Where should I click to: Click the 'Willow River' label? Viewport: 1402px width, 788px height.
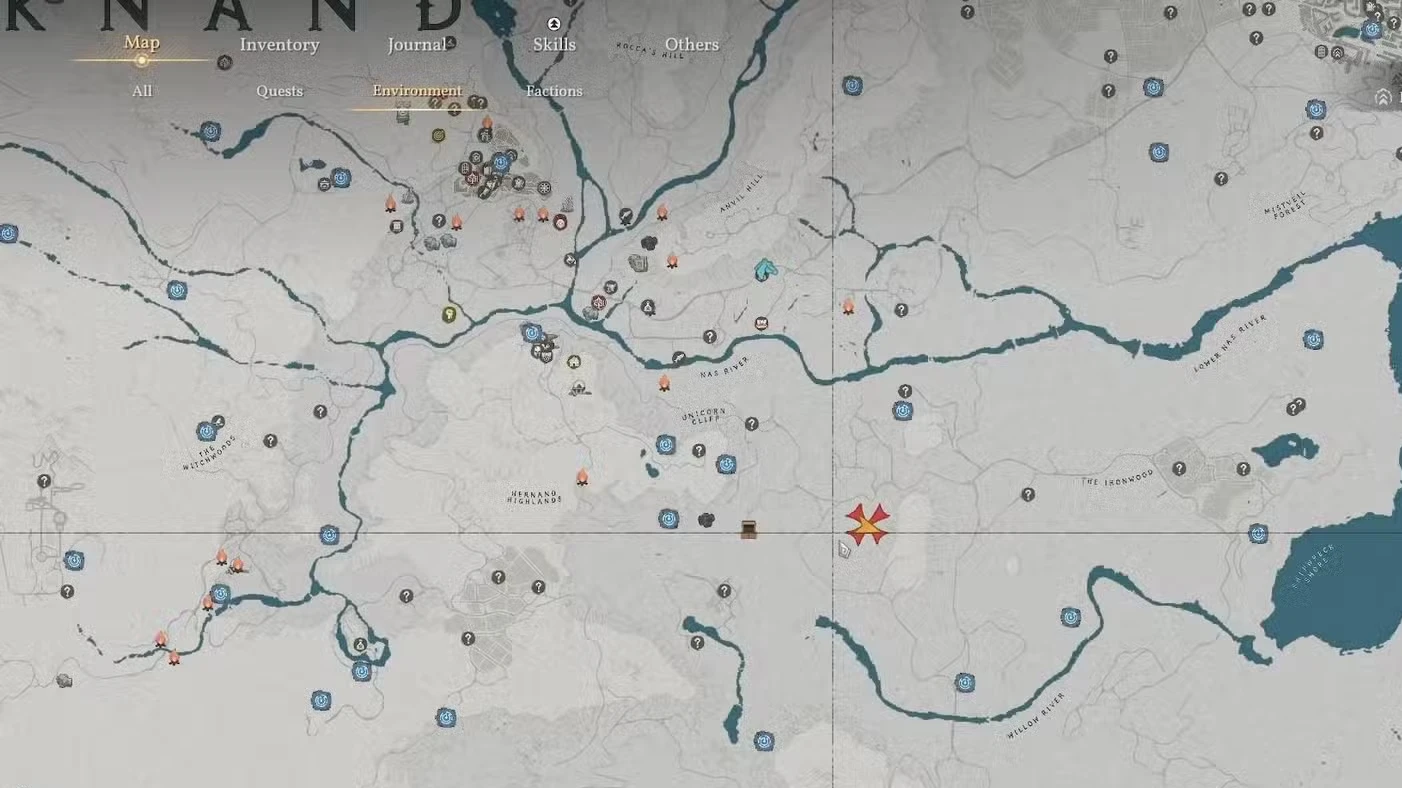coord(1035,715)
